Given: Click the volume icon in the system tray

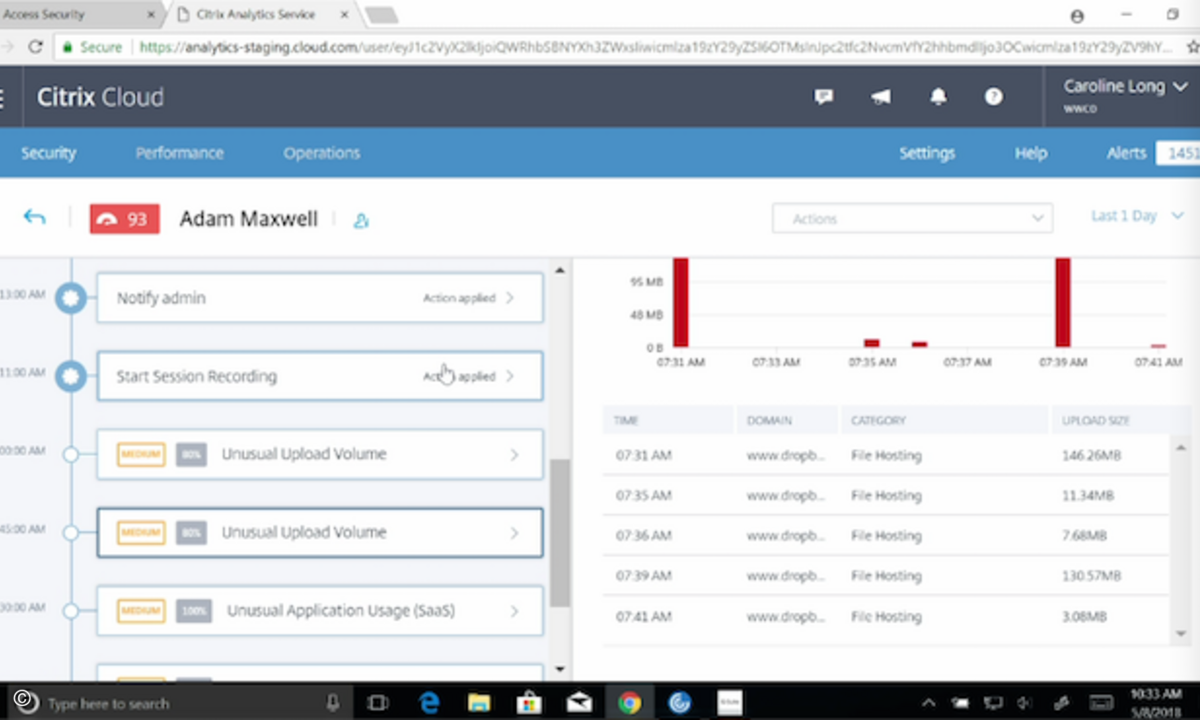Looking at the screenshot, I should [1025, 703].
